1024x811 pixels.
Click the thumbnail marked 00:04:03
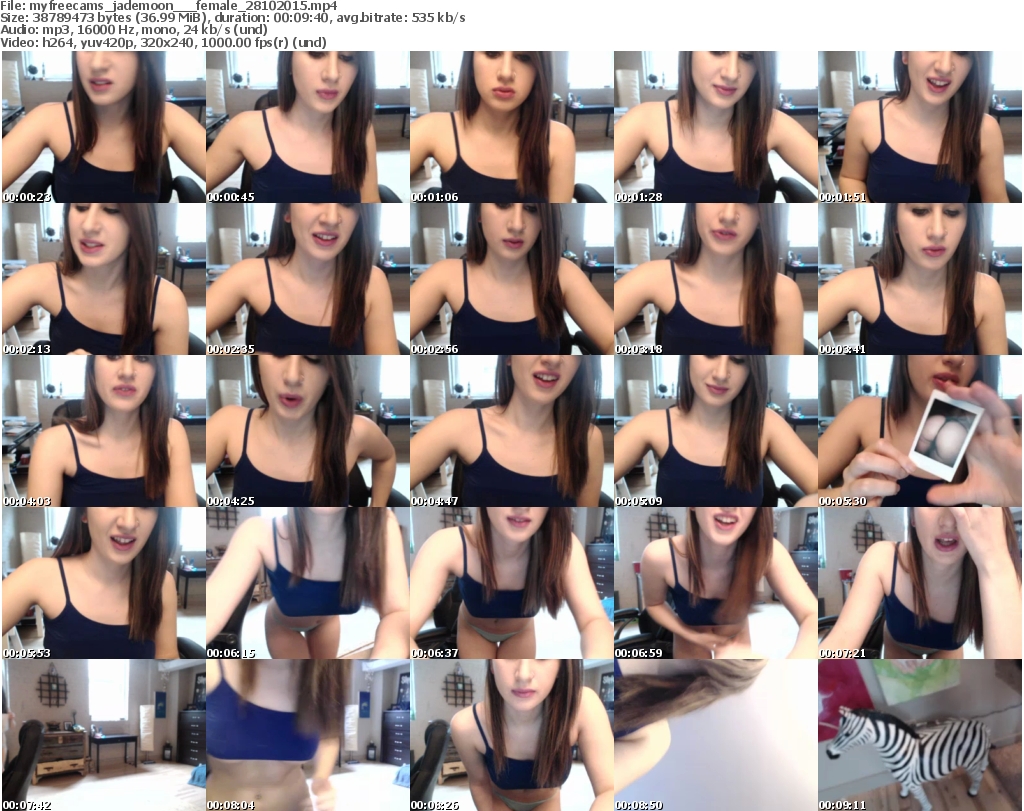(x=104, y=432)
